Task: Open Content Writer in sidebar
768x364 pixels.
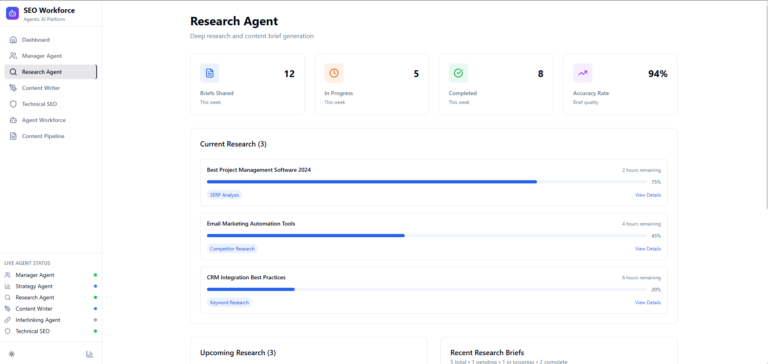Action: pyautogui.click(x=50, y=88)
